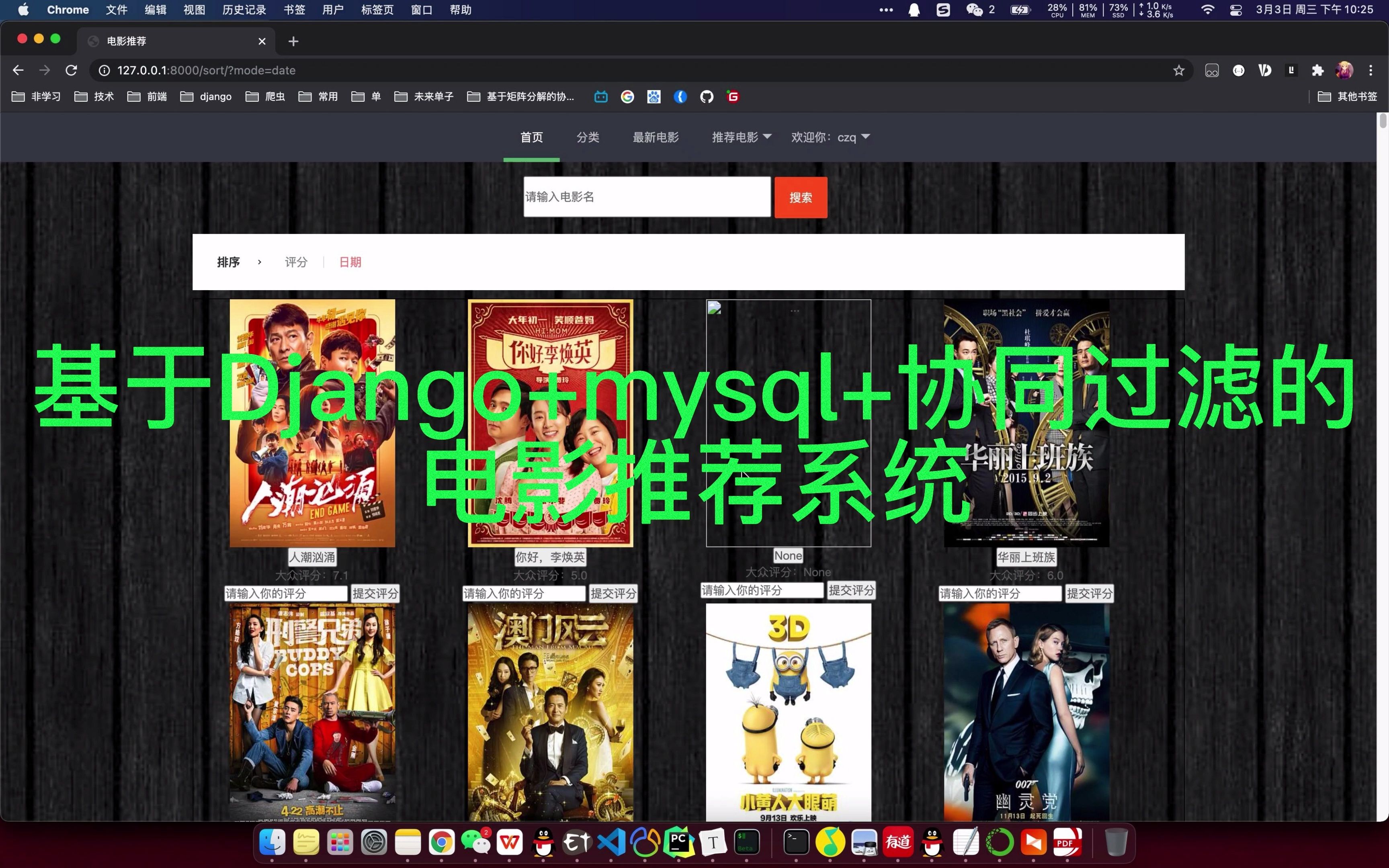Open Visual Studio Code in the Dock
1389x868 pixels.
tap(611, 842)
